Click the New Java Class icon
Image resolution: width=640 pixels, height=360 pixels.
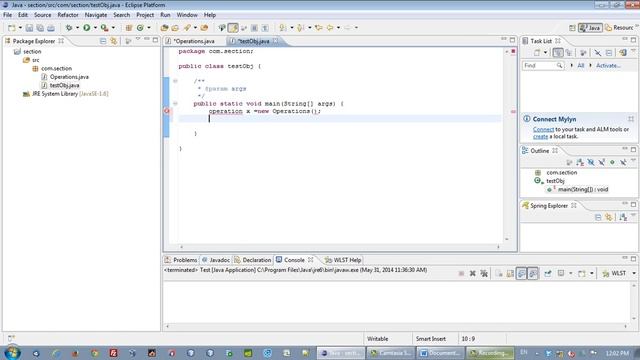(x=140, y=28)
